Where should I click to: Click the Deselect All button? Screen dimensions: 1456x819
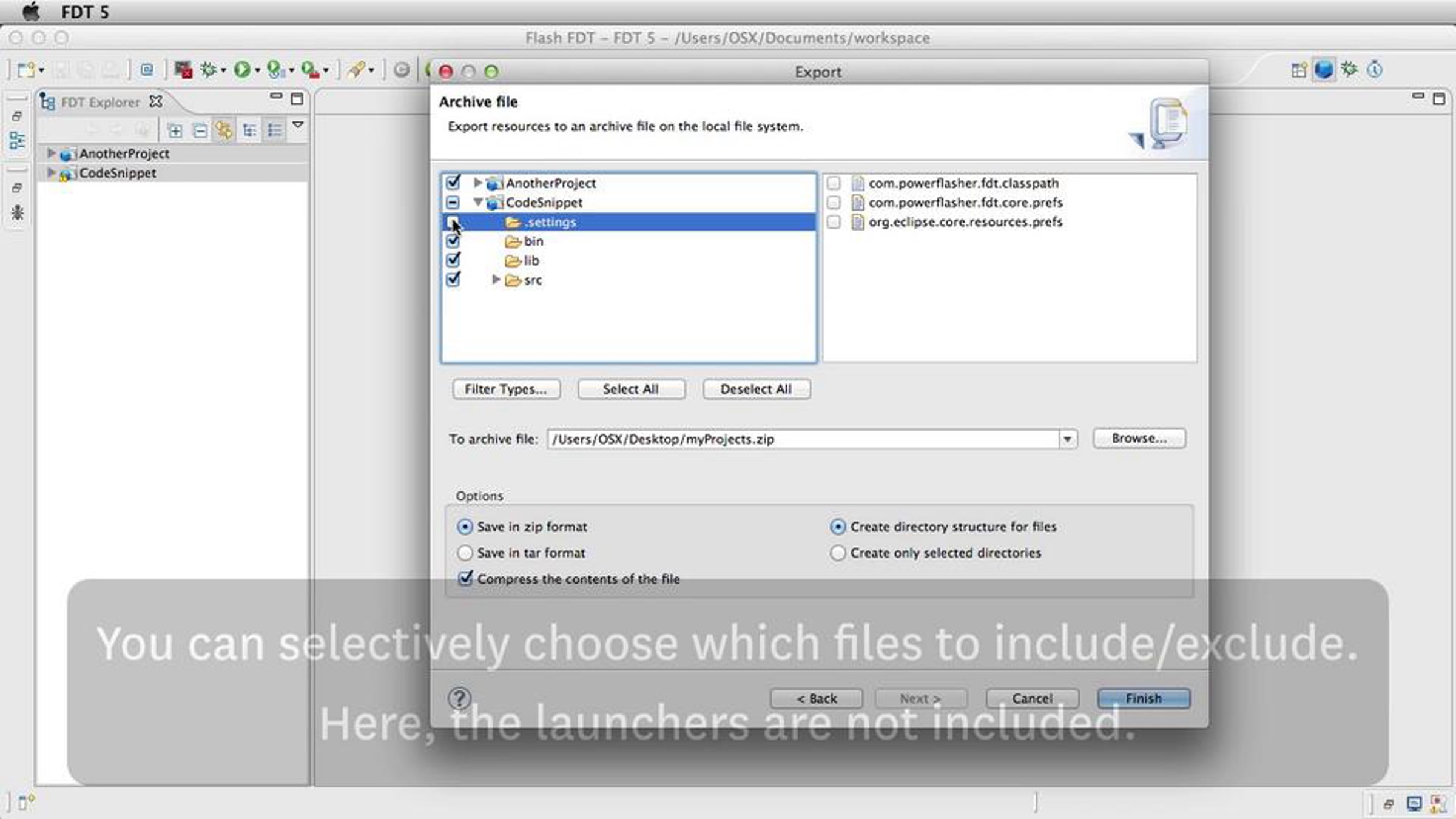(756, 389)
